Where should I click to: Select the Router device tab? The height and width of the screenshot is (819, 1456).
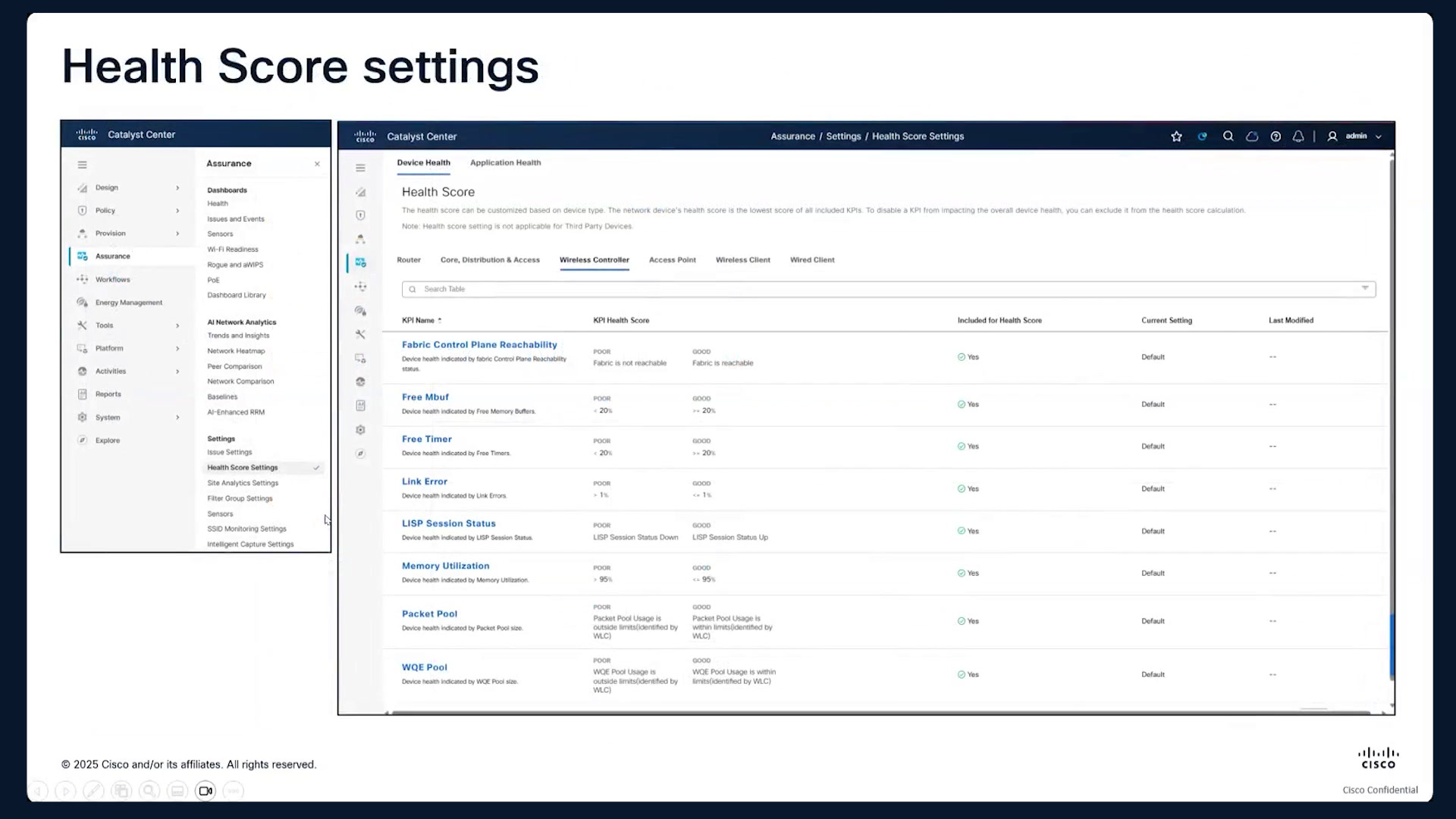(x=409, y=260)
